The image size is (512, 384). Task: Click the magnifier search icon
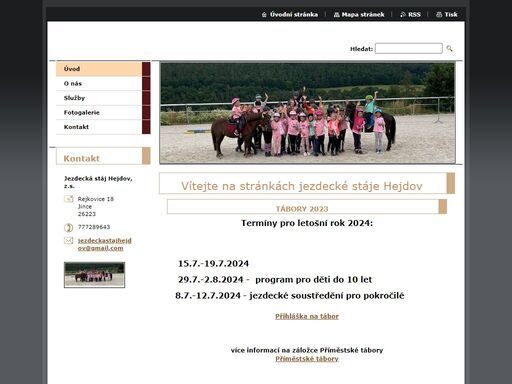(x=449, y=49)
